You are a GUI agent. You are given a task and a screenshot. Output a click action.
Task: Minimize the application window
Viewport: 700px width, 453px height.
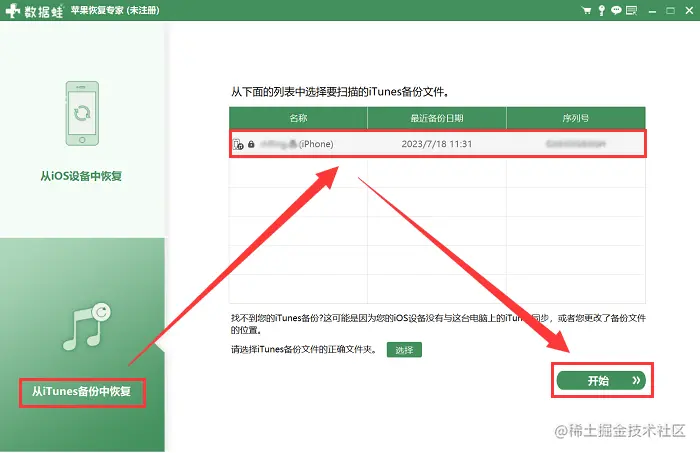tap(652, 11)
